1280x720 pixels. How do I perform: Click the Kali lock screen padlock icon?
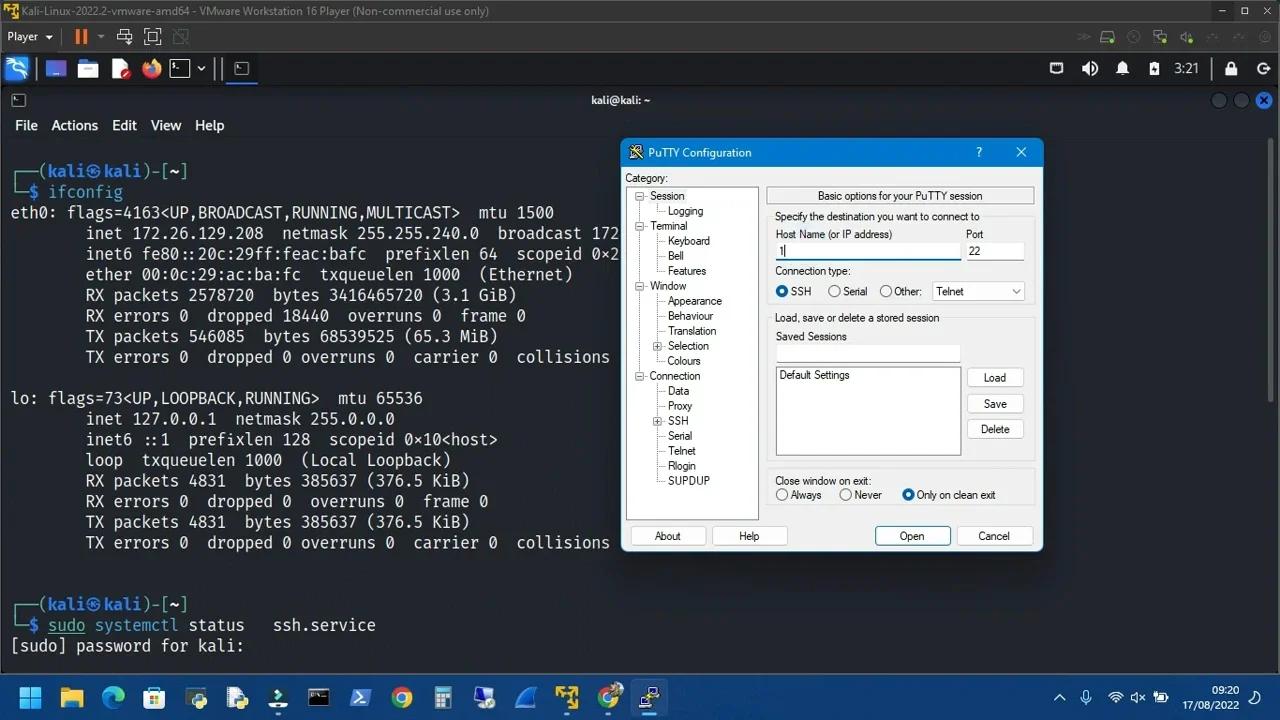pos(1231,69)
